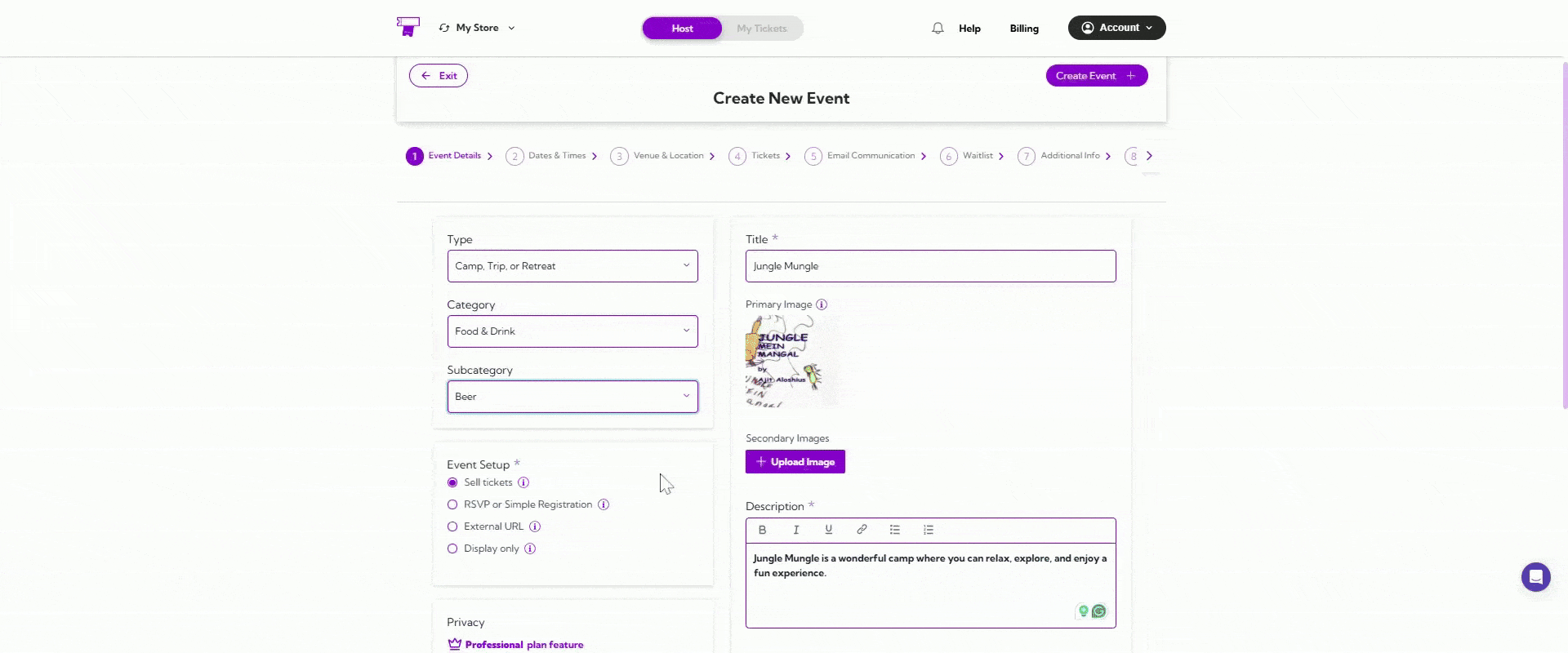Go to Venue & Location step
This screenshot has height=653, width=1568.
point(662,156)
